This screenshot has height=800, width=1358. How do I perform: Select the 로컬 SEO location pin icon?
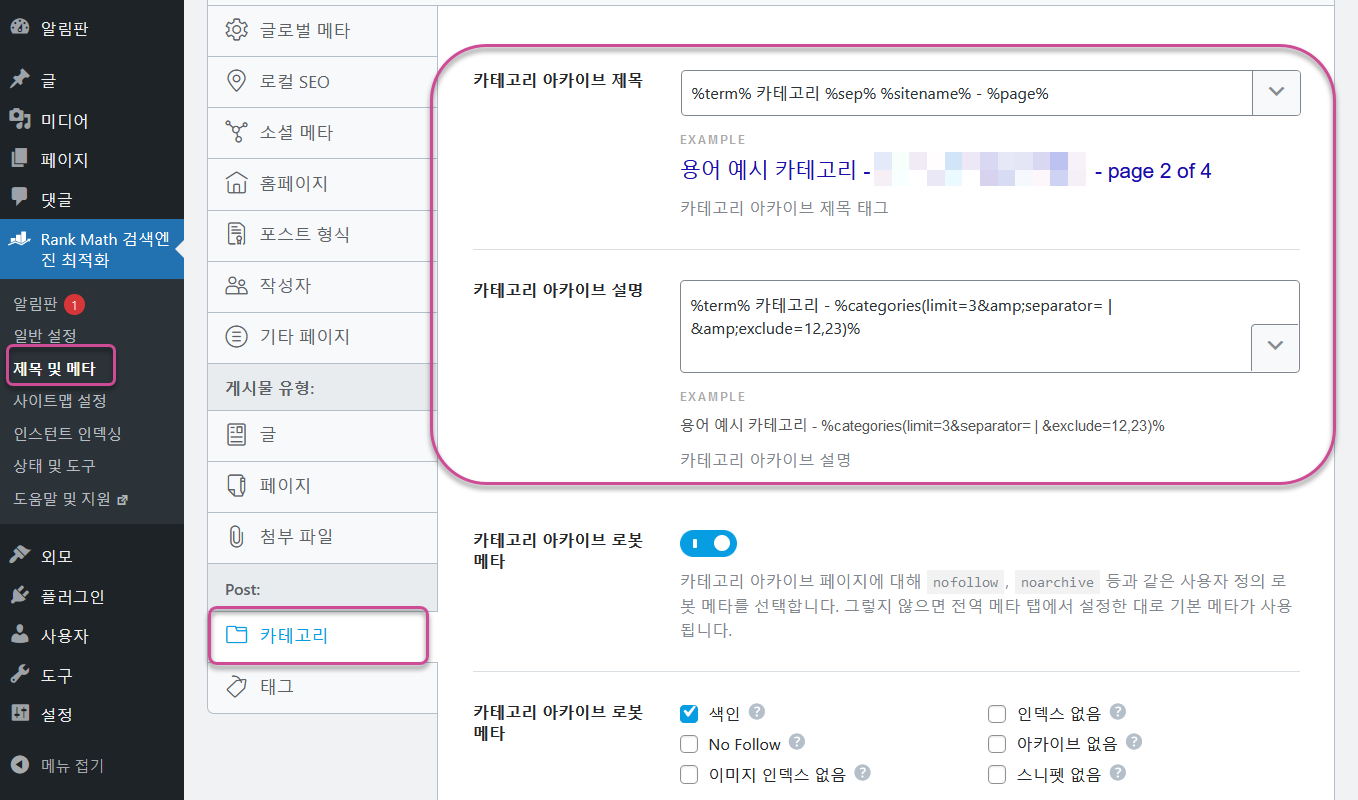pos(237,81)
